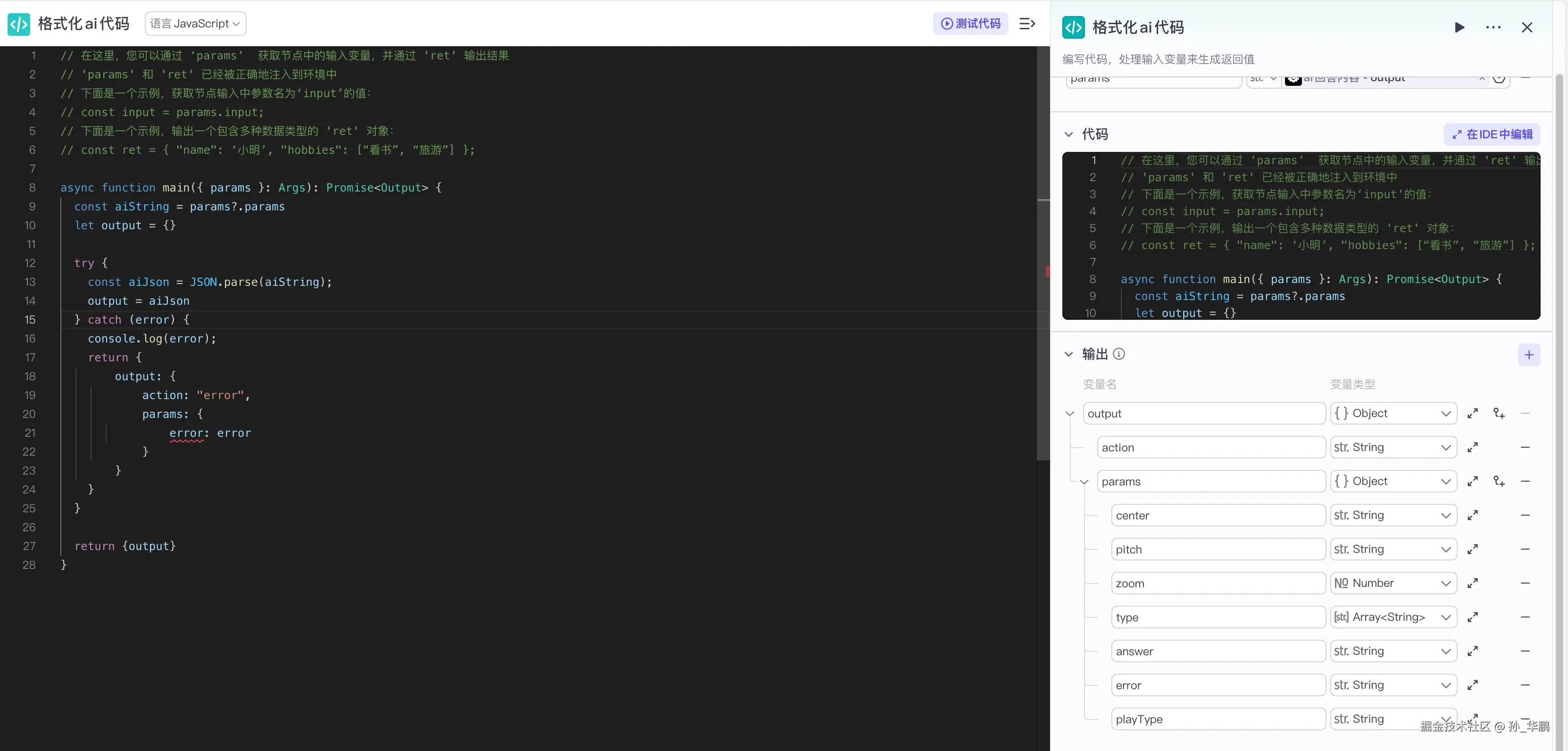Add child field to output object
Screen dimensions: 1568x751
pos(1499,414)
